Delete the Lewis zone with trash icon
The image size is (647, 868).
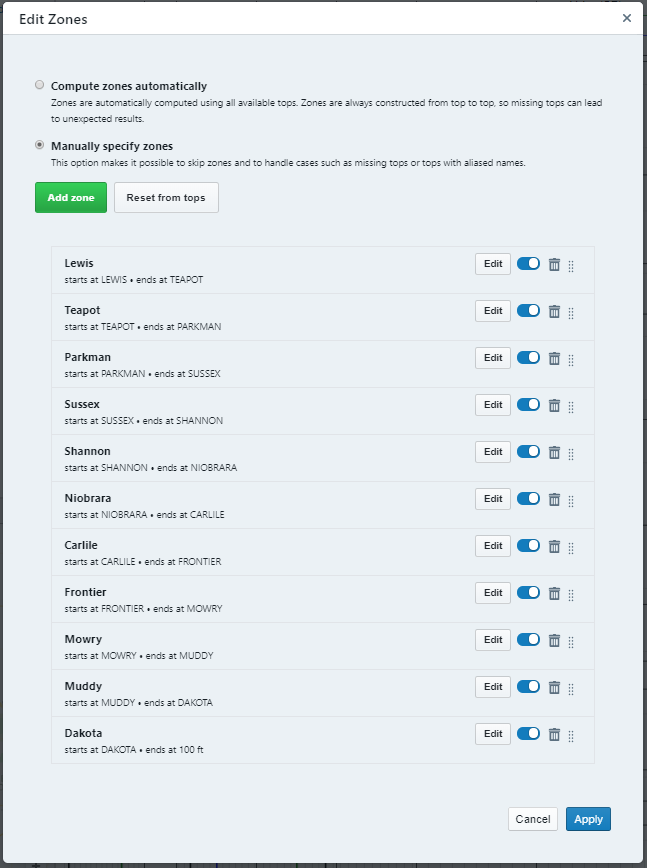pos(554,265)
